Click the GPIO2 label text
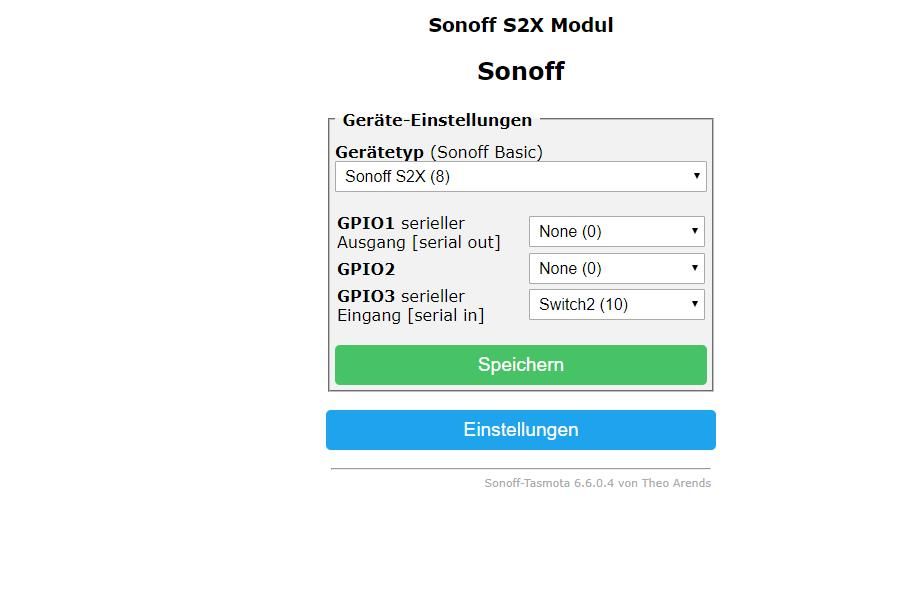Viewport: 913px width, 614px height. click(x=366, y=269)
